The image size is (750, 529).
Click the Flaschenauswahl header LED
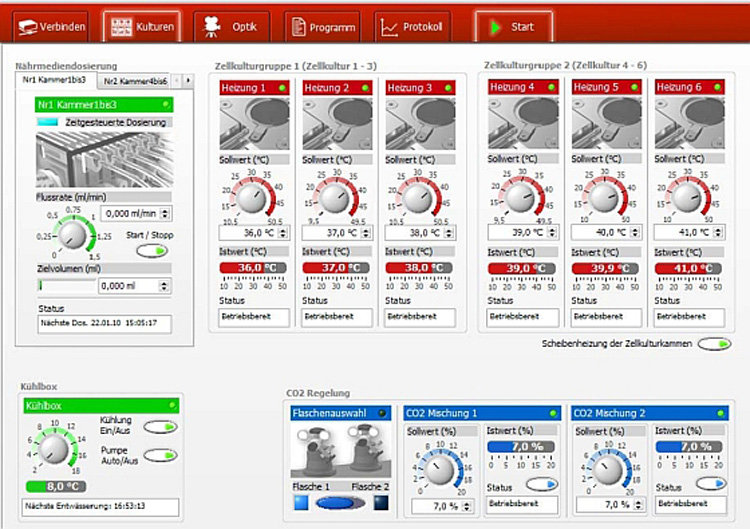point(382,413)
